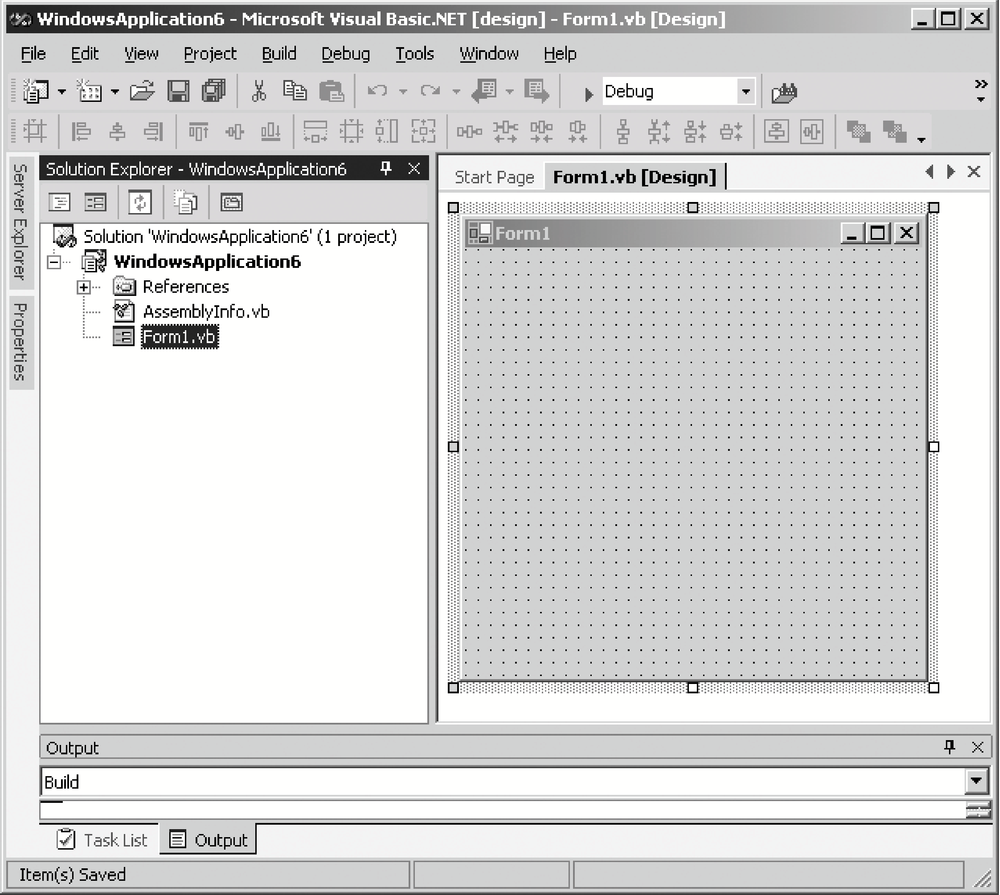This screenshot has height=895, width=1000.
Task: Expand the References tree node
Action: pyautogui.click(x=84, y=287)
